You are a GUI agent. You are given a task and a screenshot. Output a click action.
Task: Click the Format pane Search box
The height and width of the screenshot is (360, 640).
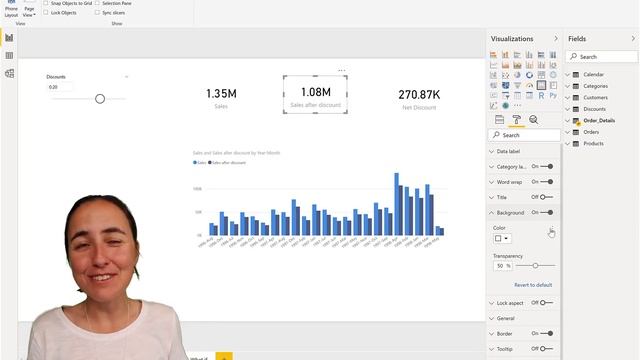pyautogui.click(x=524, y=135)
